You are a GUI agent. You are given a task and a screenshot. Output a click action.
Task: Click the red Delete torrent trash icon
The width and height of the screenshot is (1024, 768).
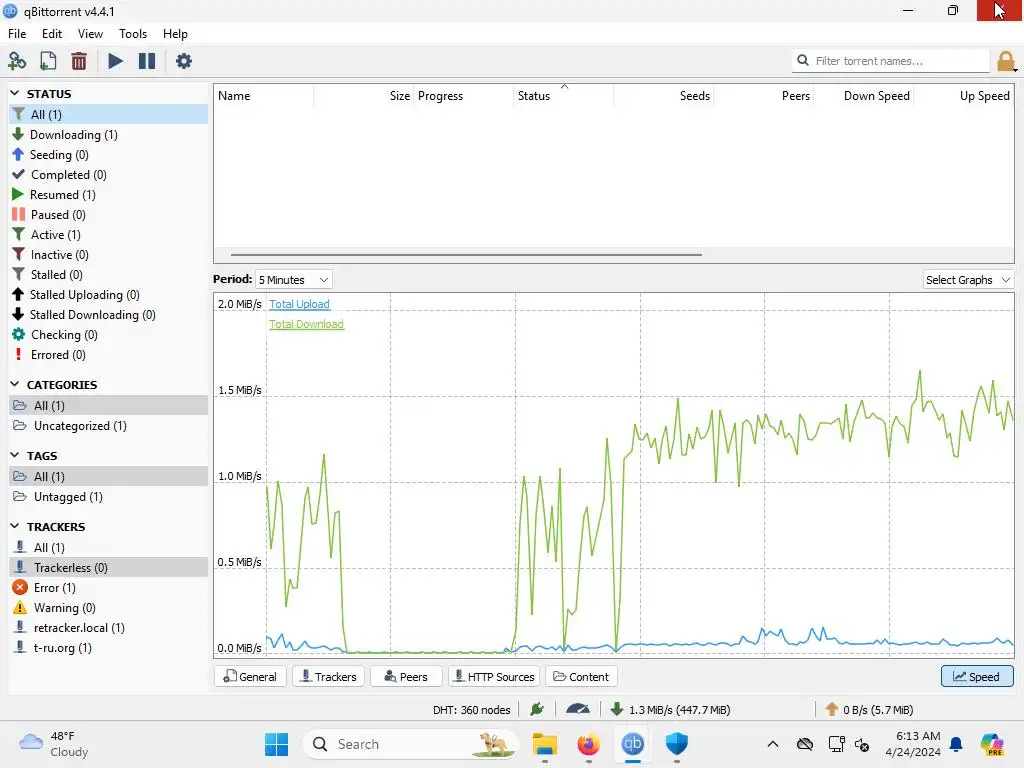pos(79,61)
